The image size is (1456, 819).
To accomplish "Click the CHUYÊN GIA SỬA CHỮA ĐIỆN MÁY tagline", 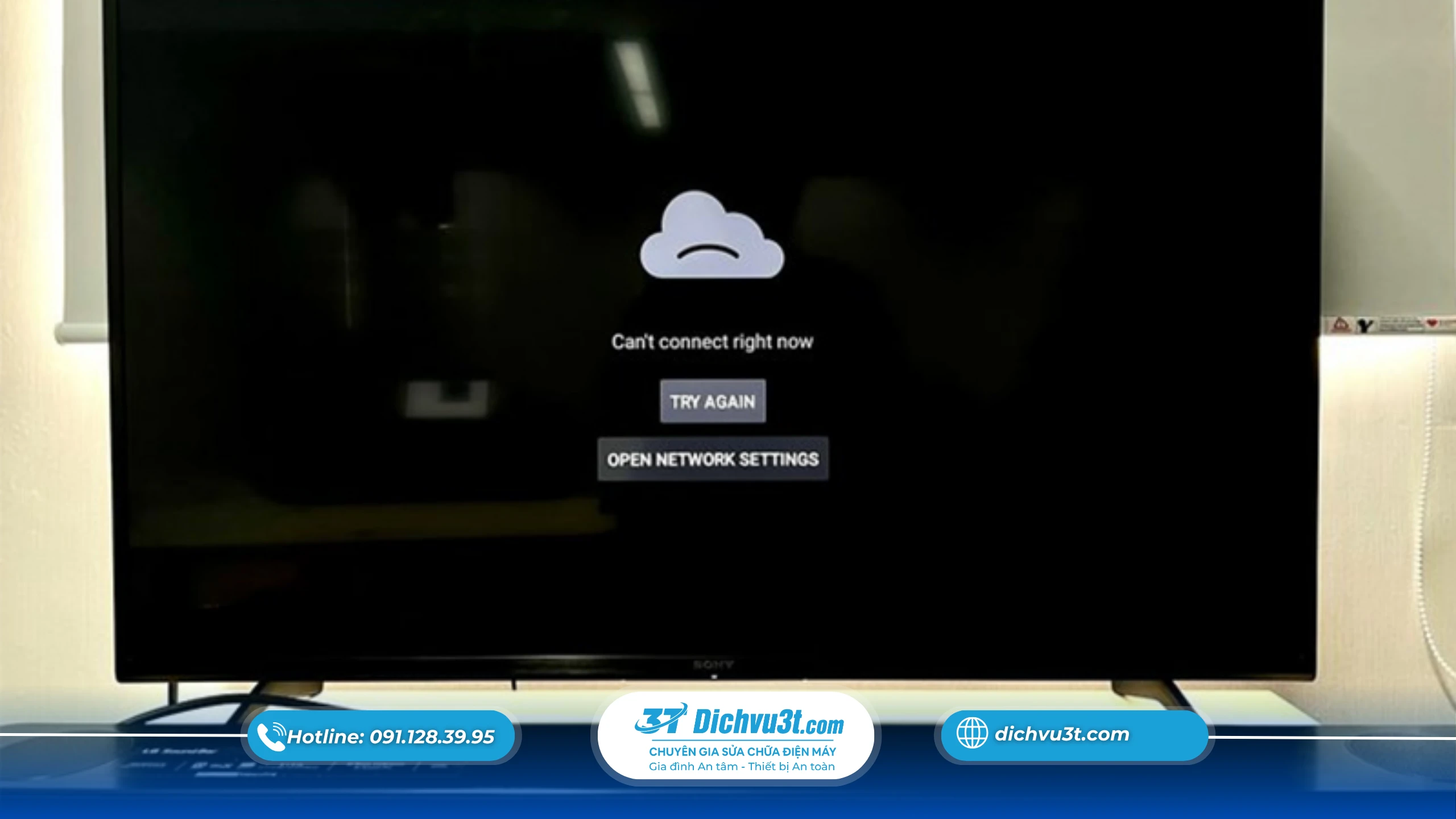I will pos(742,752).
